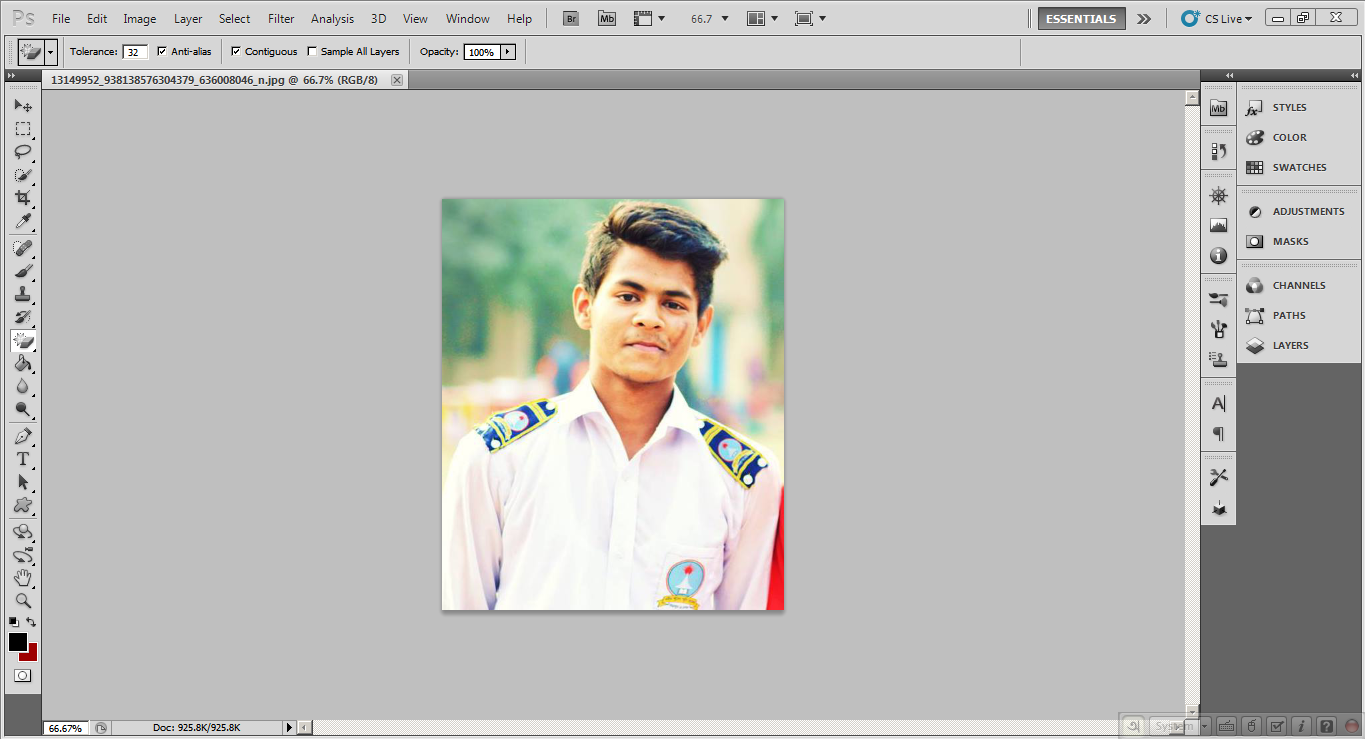1365x739 pixels.
Task: Enable Sample All Layers checkbox
Action: [312, 52]
